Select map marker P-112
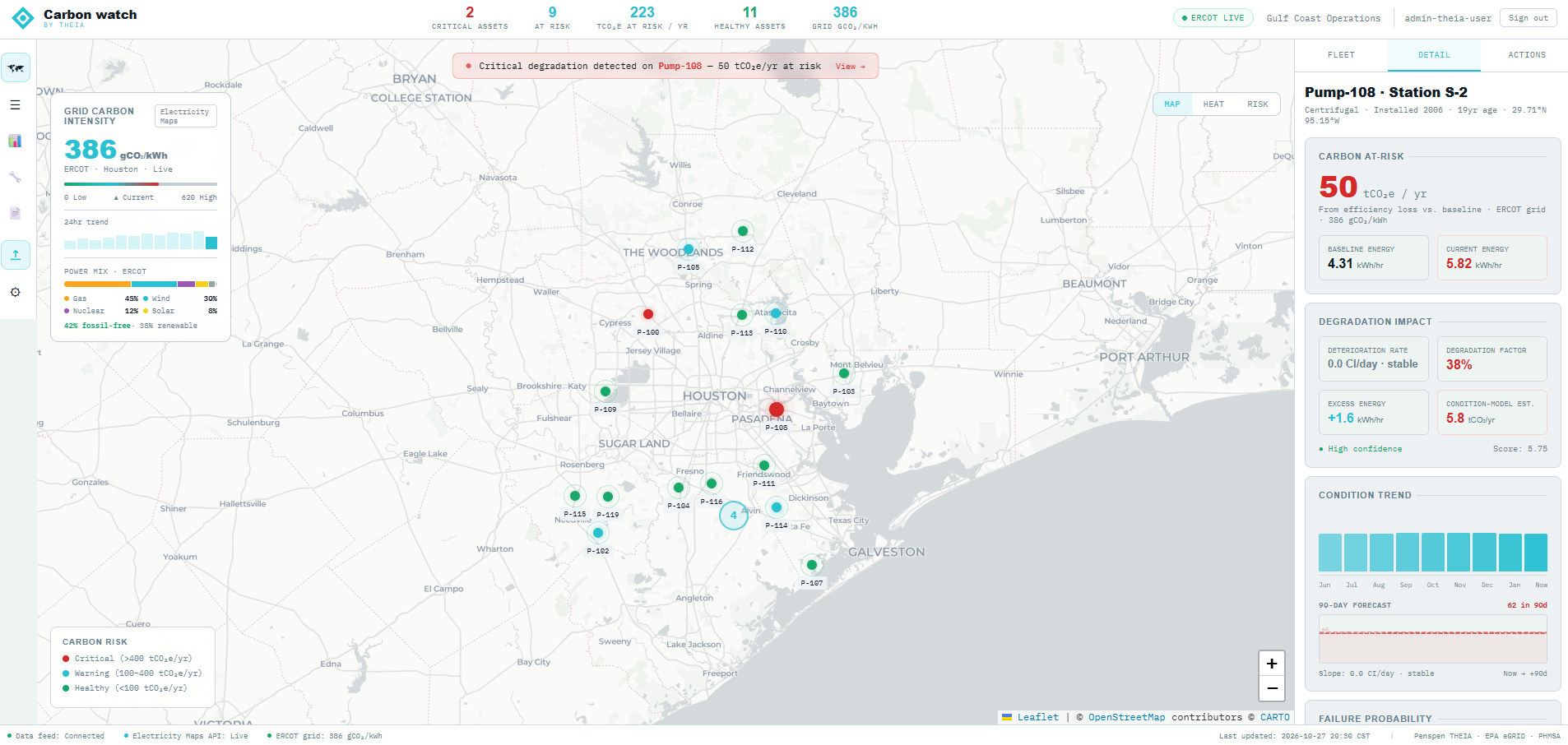 743,231
